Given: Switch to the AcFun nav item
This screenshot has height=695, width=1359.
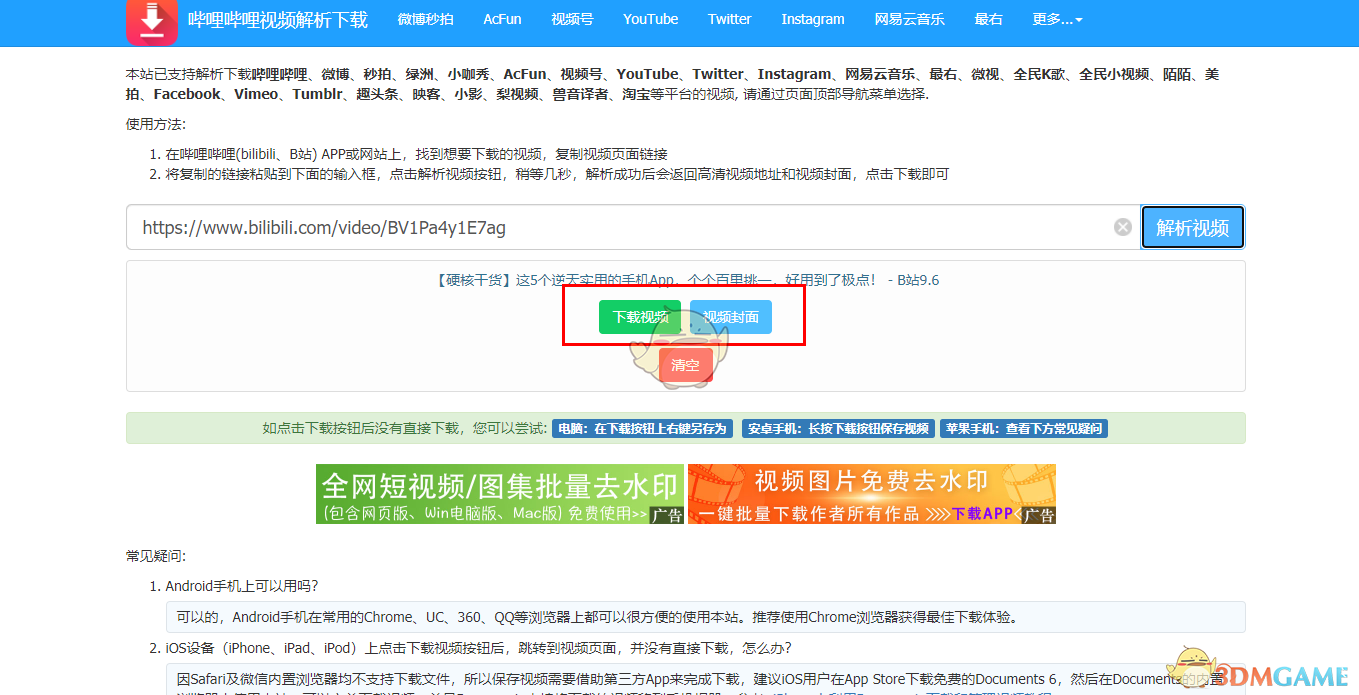Looking at the screenshot, I should tap(502, 19).
